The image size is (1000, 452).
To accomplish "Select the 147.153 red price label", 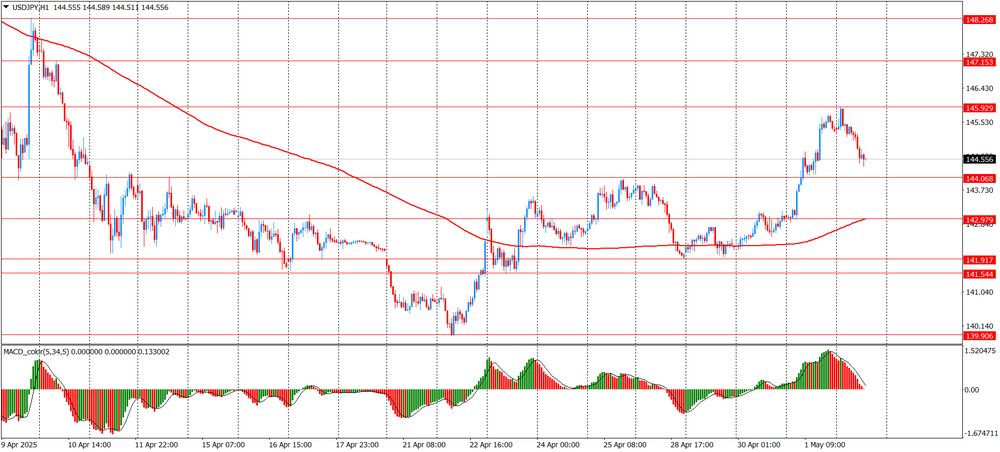I will (979, 62).
